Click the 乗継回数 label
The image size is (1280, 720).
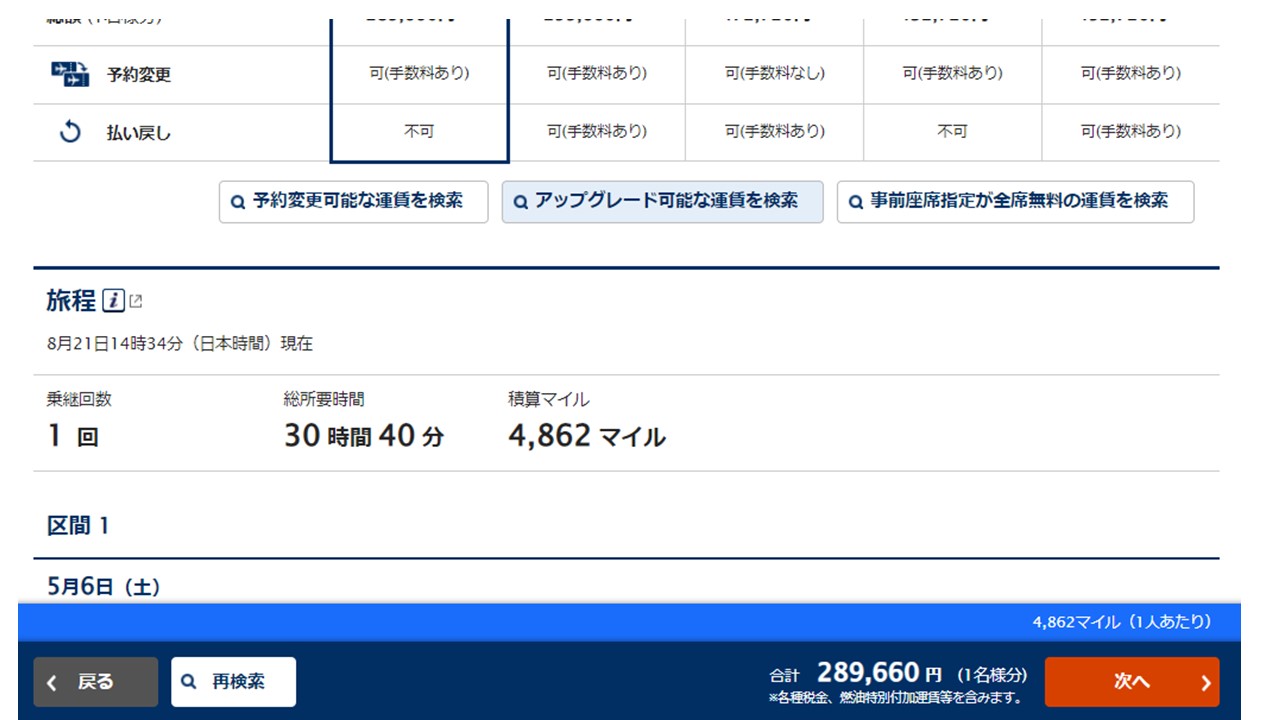click(x=79, y=399)
